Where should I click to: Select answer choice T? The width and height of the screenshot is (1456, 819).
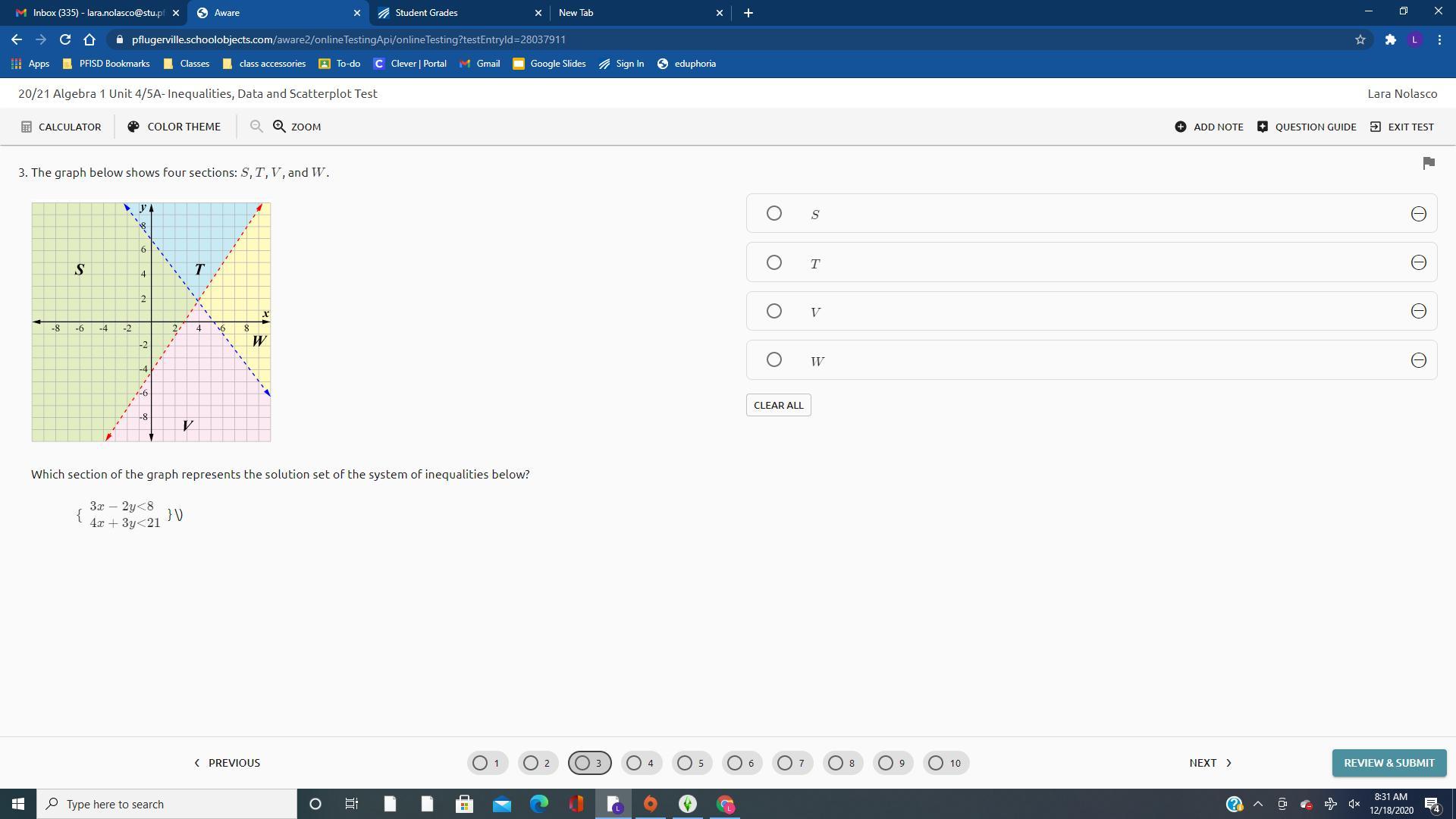point(773,262)
